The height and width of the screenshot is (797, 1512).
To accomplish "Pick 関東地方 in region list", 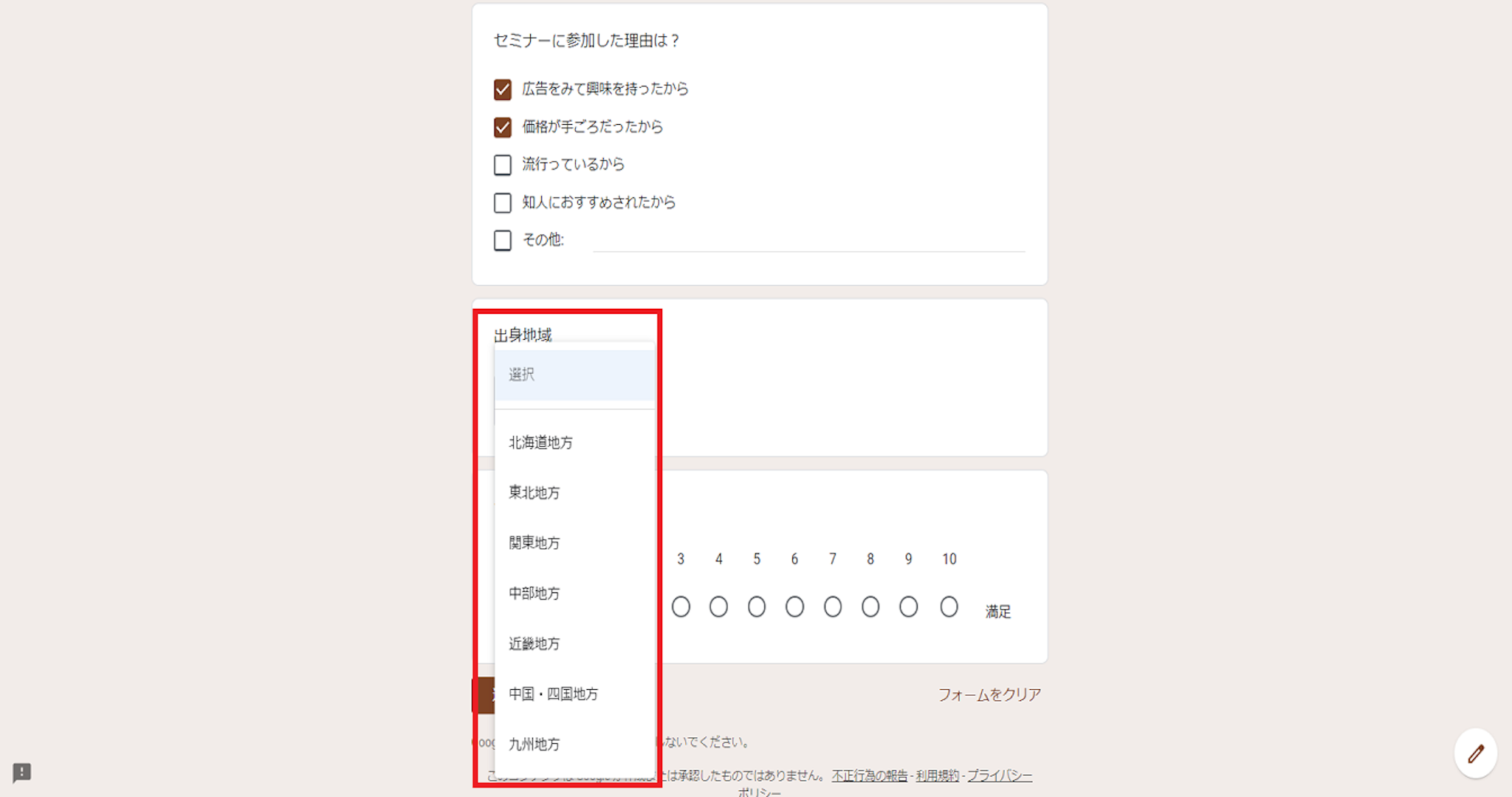I will (x=574, y=543).
